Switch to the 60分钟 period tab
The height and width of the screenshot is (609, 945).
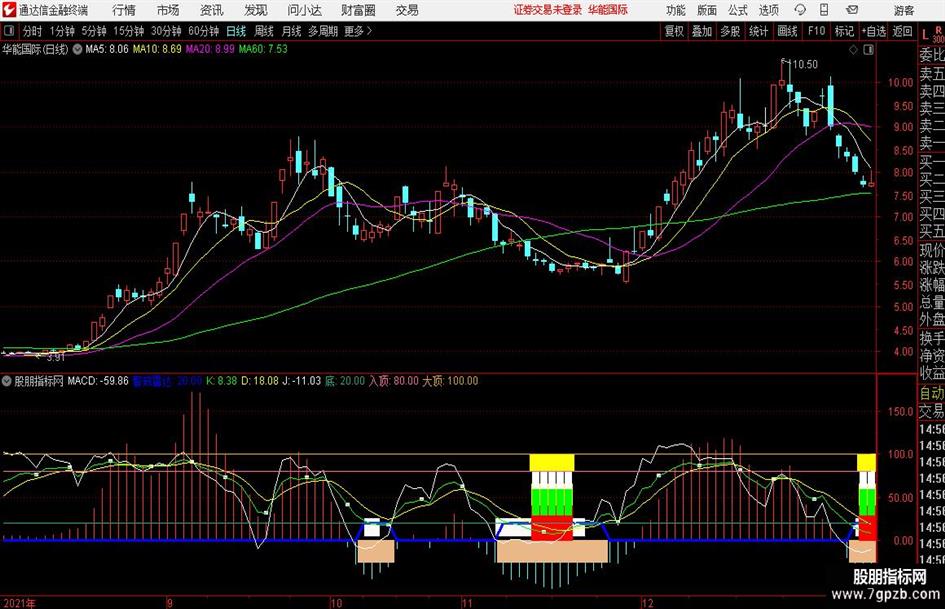coord(204,31)
